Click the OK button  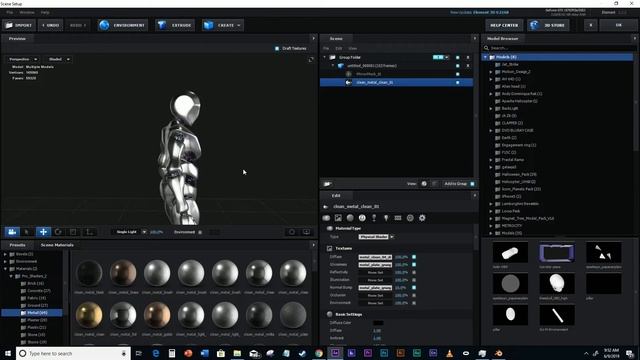pos(618,25)
